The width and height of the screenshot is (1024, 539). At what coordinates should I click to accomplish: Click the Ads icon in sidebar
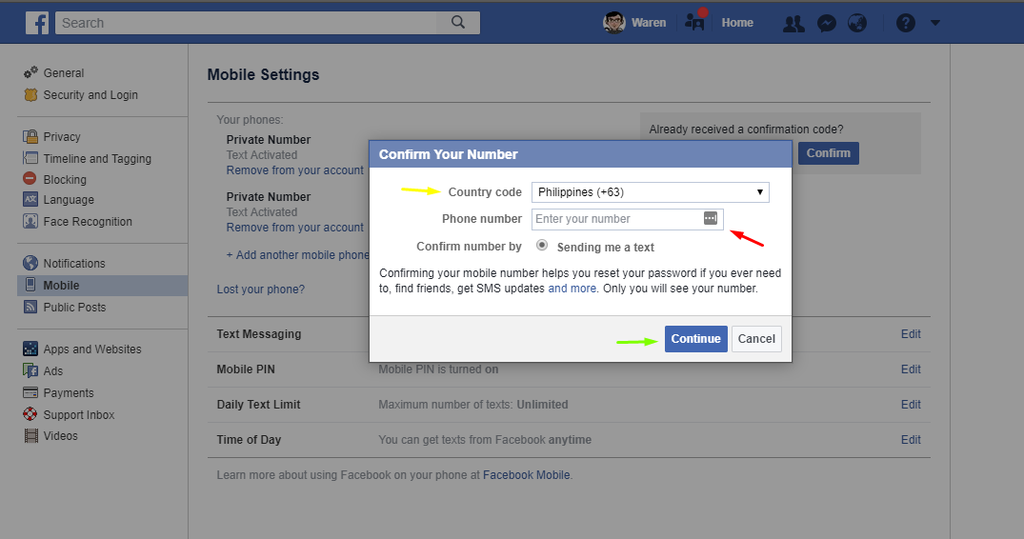pyautogui.click(x=31, y=370)
